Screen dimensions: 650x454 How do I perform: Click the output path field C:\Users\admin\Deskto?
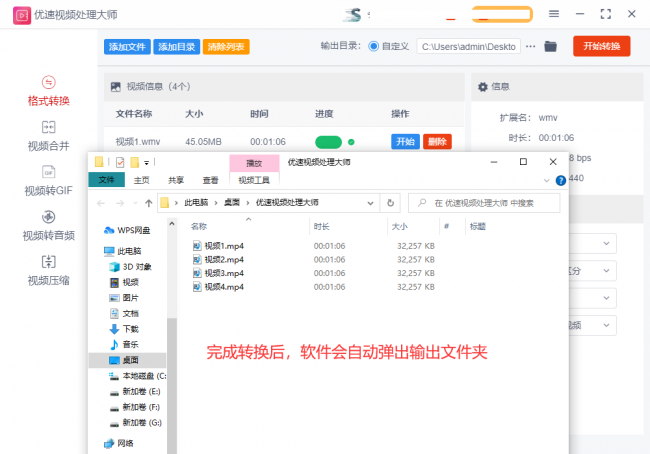pyautogui.click(x=468, y=46)
